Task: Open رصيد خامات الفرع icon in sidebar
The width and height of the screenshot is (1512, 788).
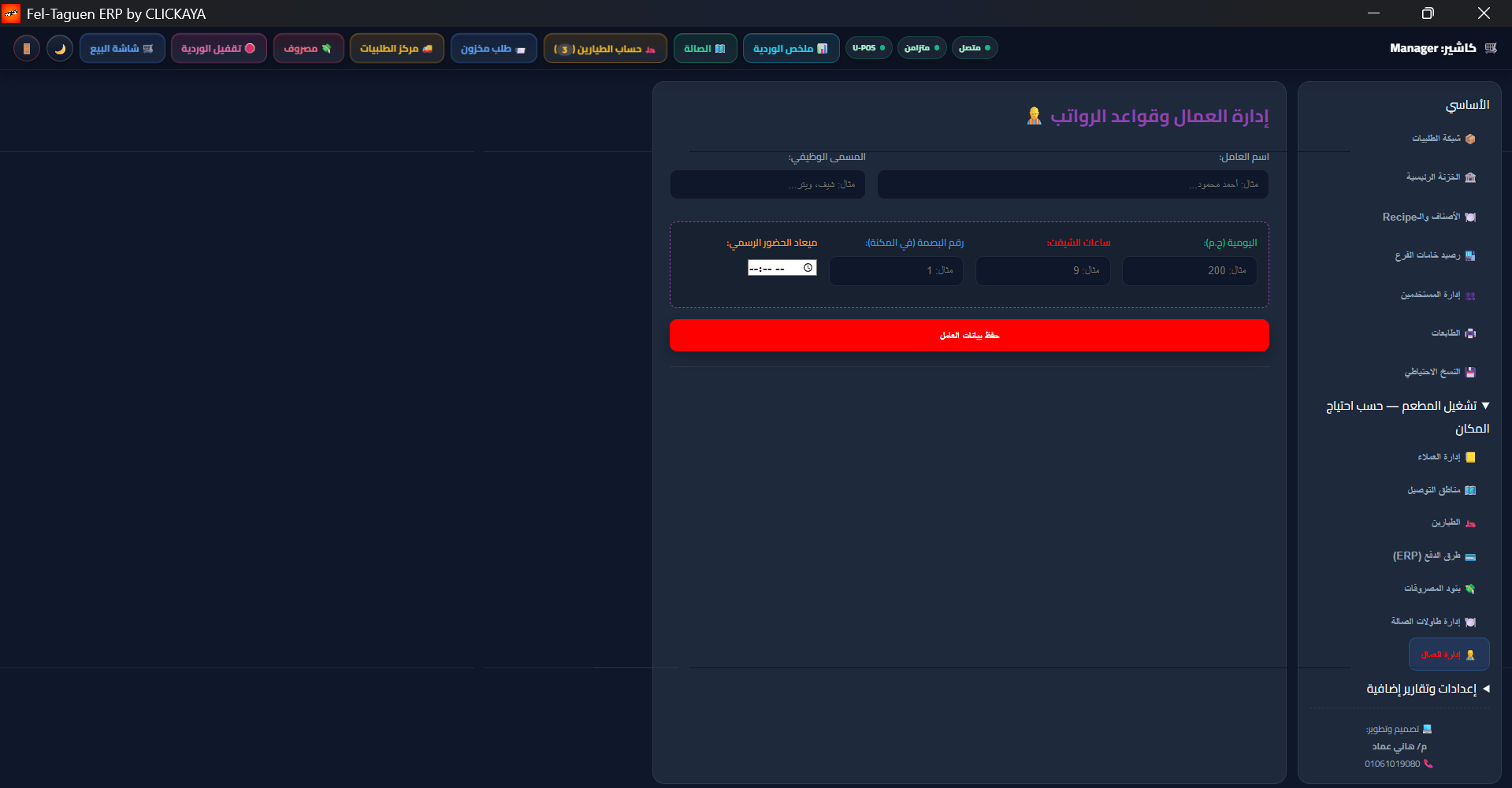Action: 1470,255
